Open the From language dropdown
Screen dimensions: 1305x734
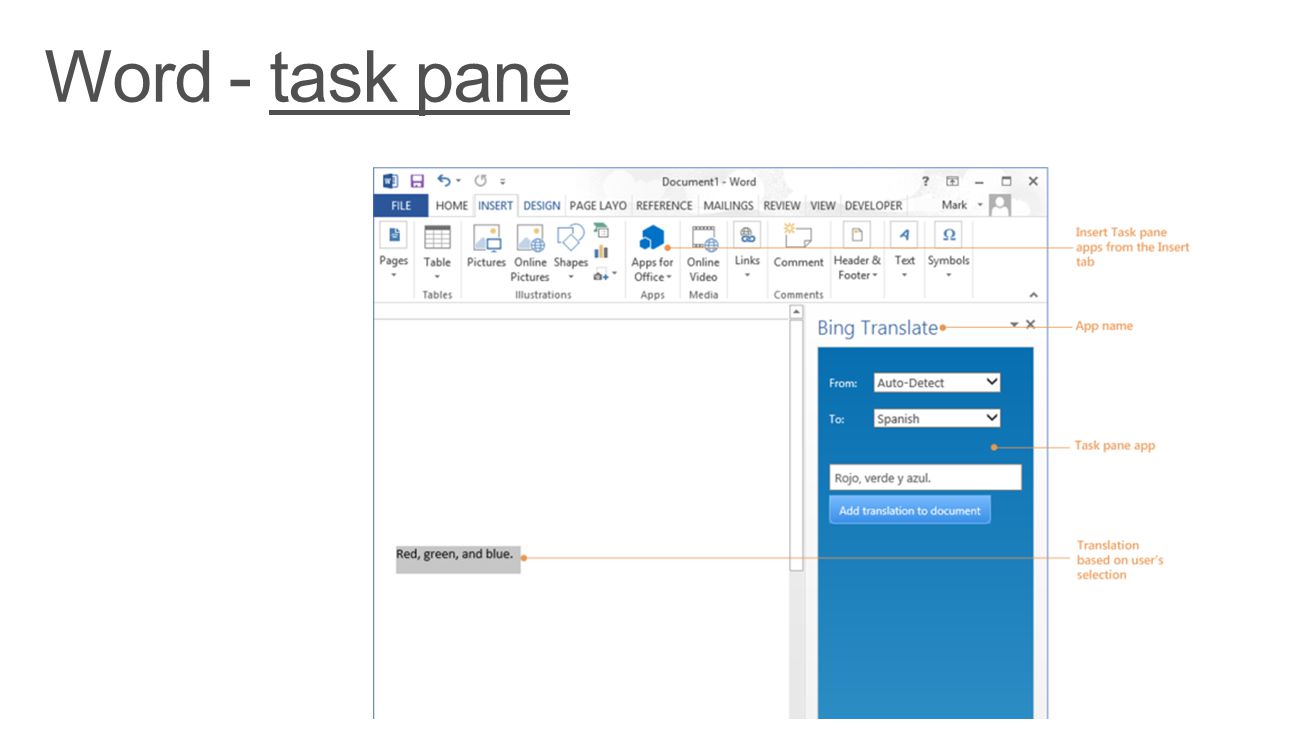(937, 382)
